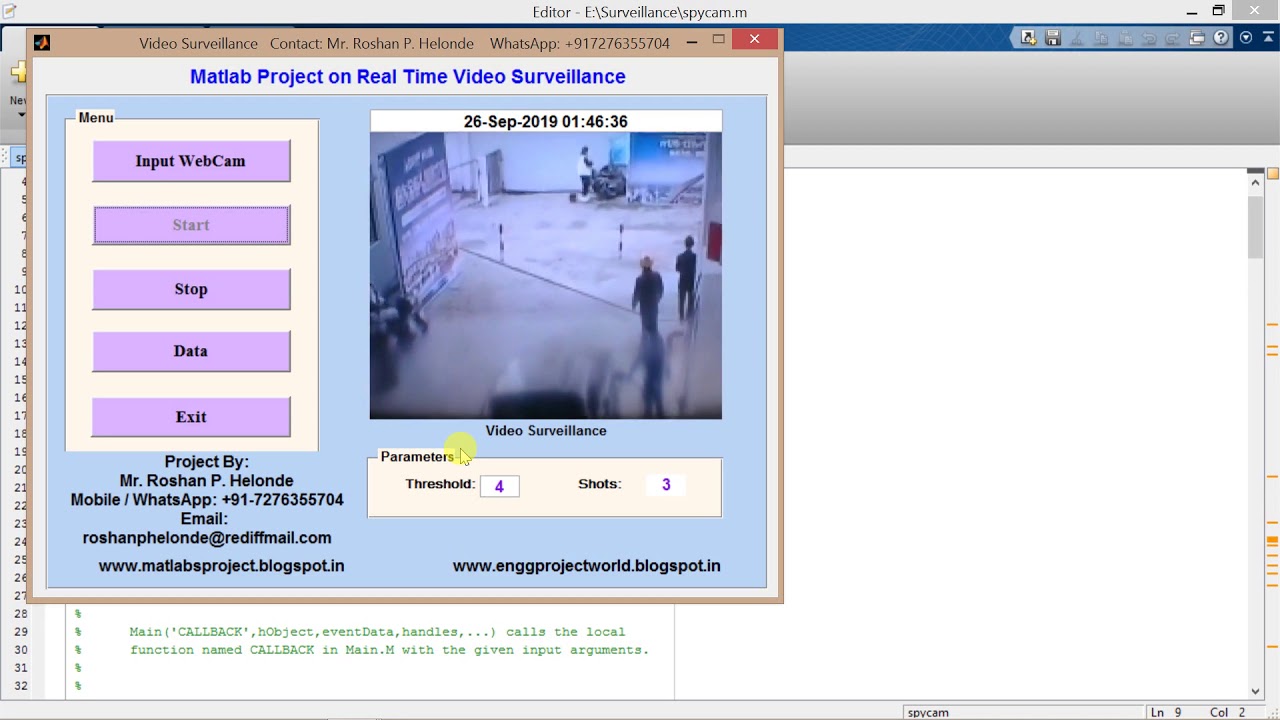Click the Switch Windows icon in the Editor toolbar
The height and width of the screenshot is (720, 1280).
click(1197, 38)
